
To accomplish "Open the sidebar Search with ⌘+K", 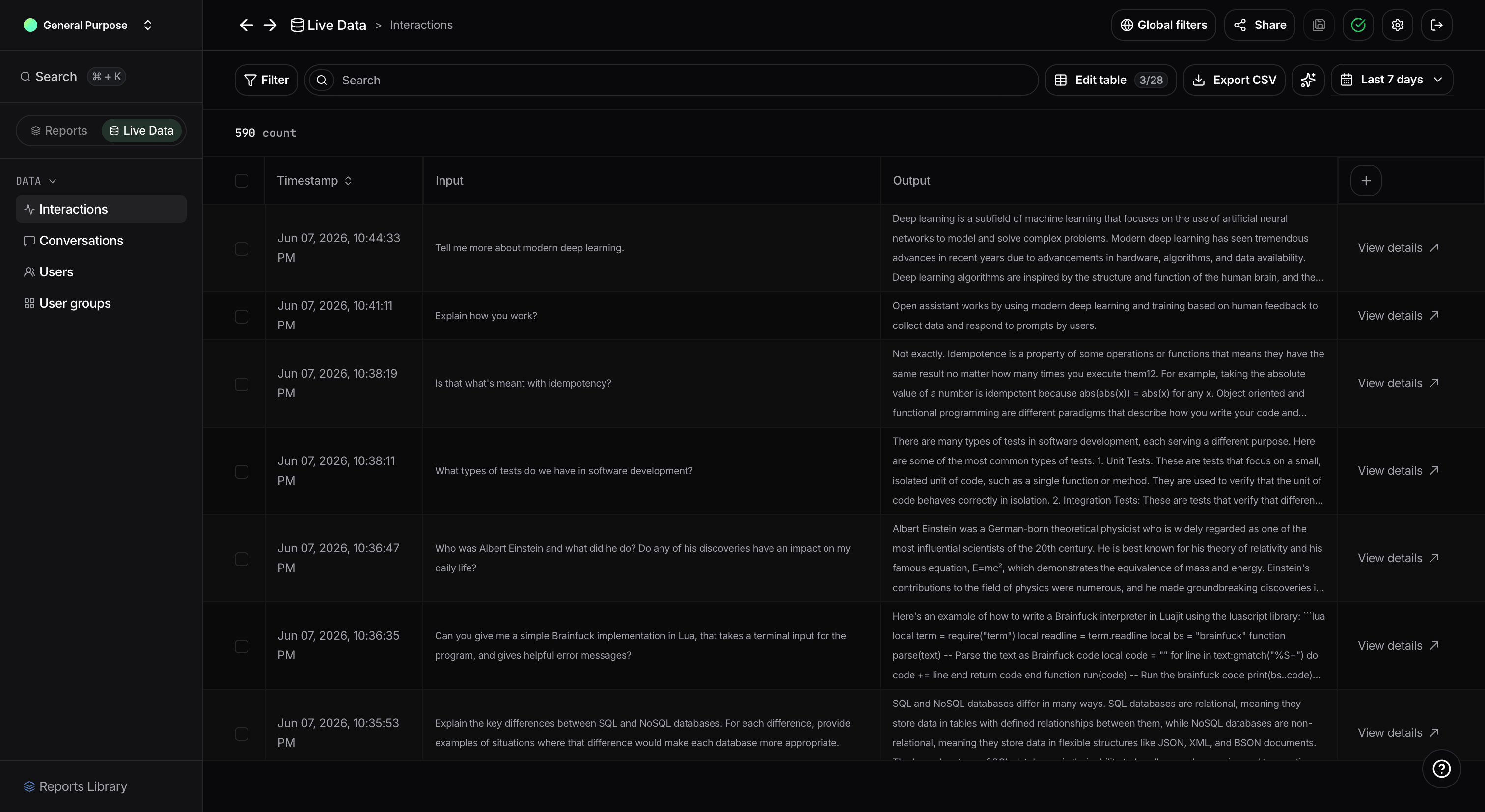I will [x=72, y=76].
